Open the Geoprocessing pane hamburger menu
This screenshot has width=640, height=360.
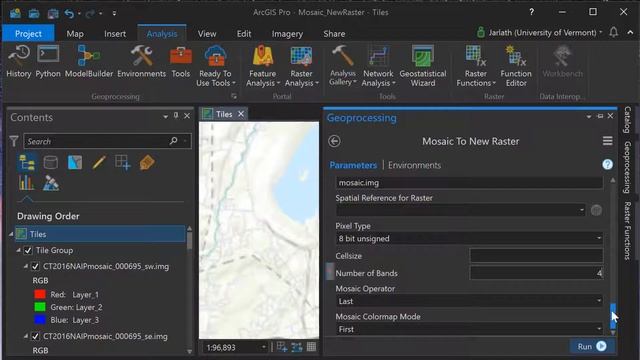point(607,141)
